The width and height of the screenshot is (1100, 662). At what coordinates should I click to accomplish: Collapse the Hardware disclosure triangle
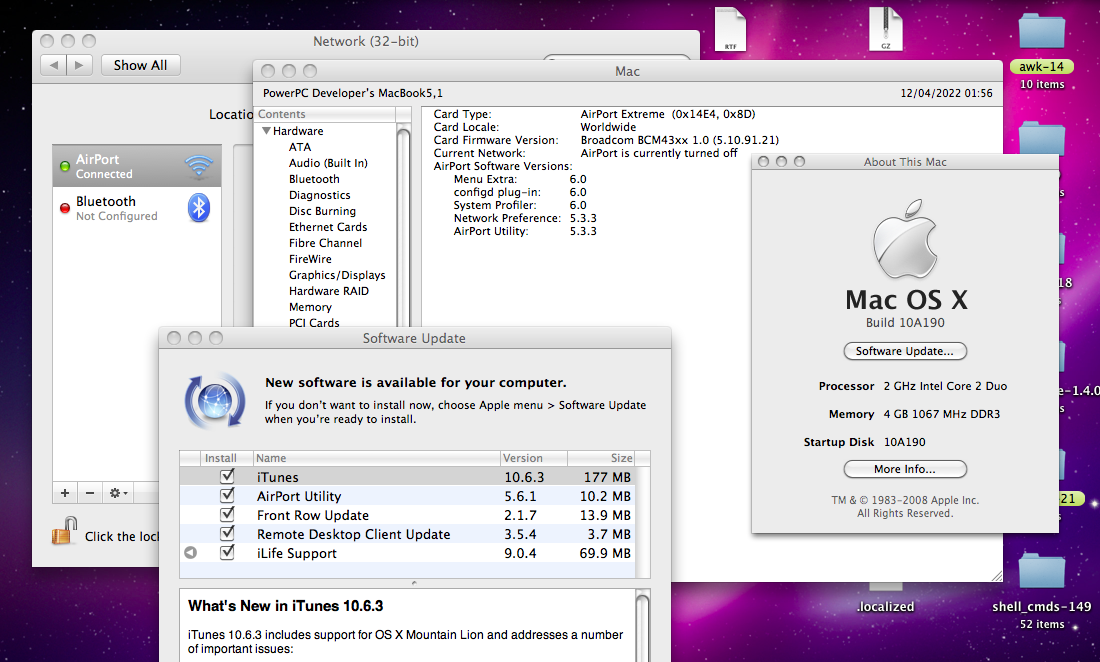[x=267, y=130]
